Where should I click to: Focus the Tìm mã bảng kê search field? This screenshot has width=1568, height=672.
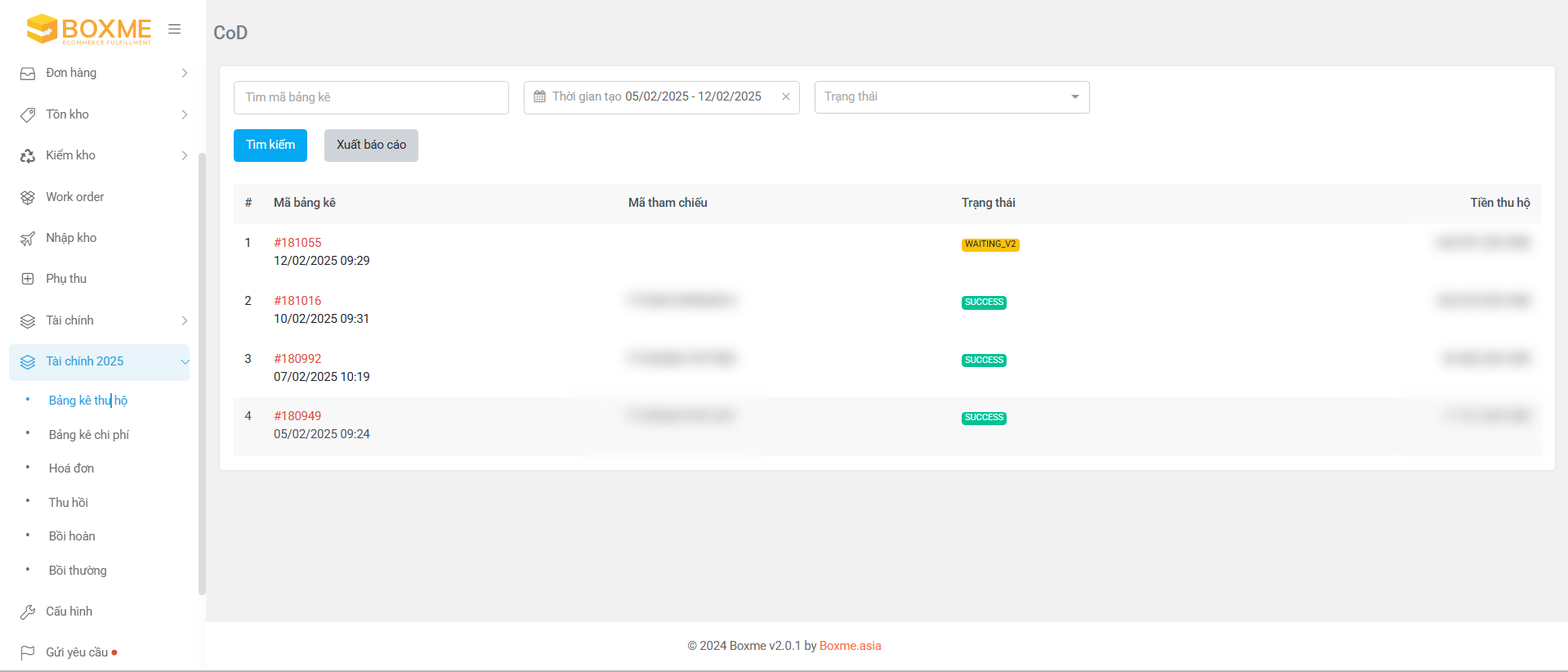click(371, 97)
